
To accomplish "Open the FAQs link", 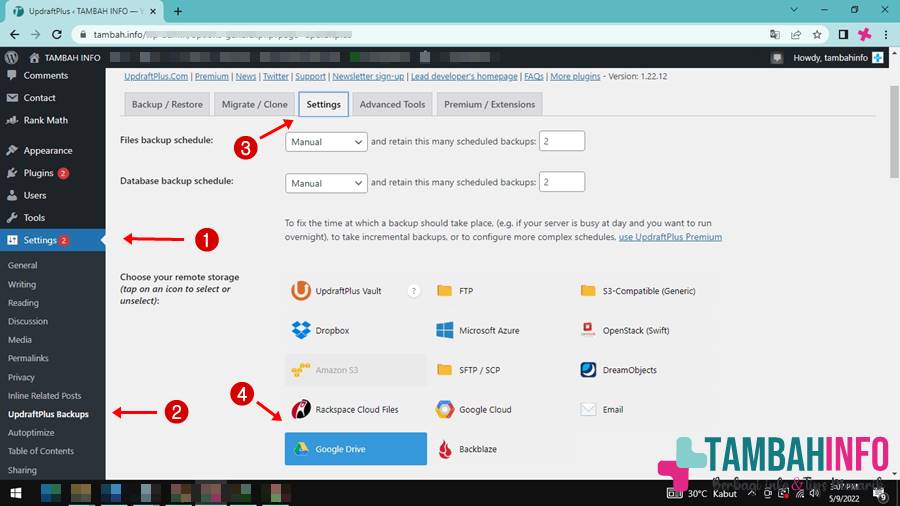I will [534, 76].
